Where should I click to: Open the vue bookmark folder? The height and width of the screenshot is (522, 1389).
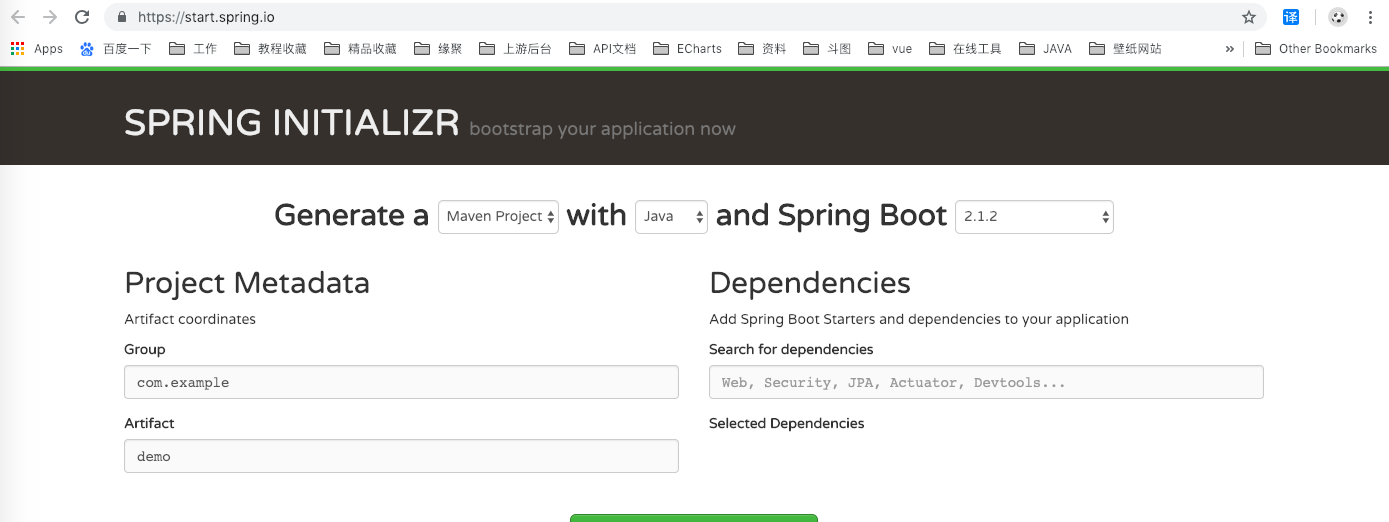tap(890, 48)
